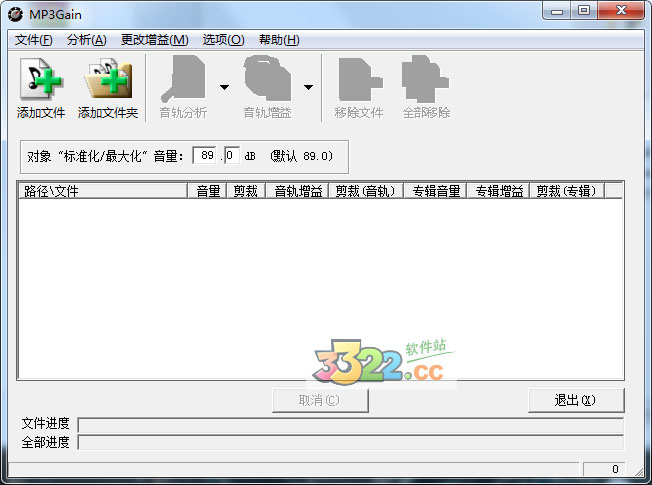This screenshot has width=652, height=485.
Task: Open the 文件(F) menu
Action: coord(34,40)
